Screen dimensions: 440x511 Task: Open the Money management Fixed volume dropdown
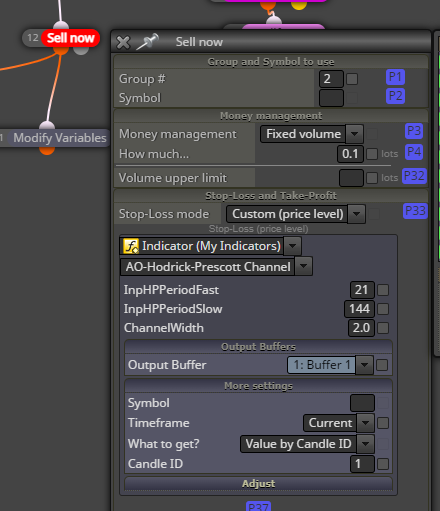click(312, 134)
